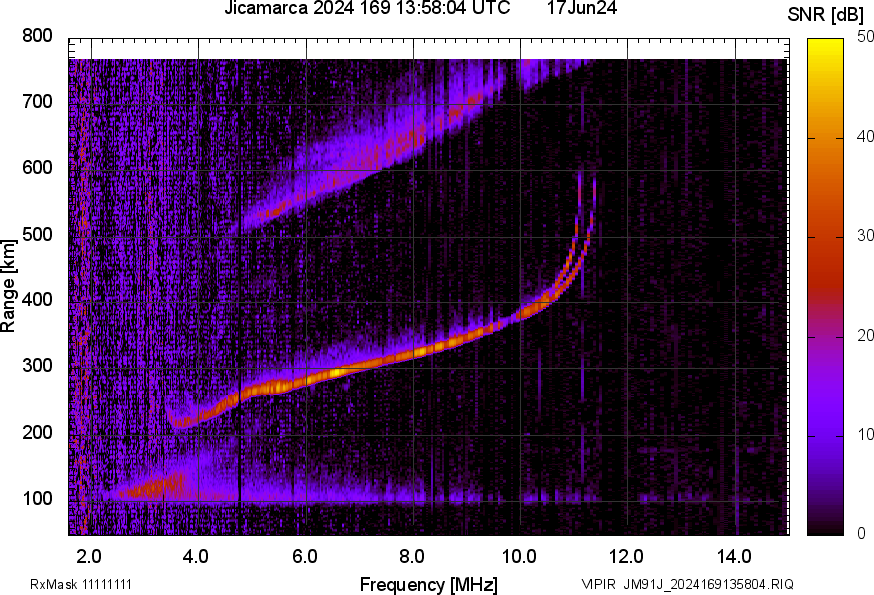Click the brightest yellow echo near 6.5 MHz

337,372
